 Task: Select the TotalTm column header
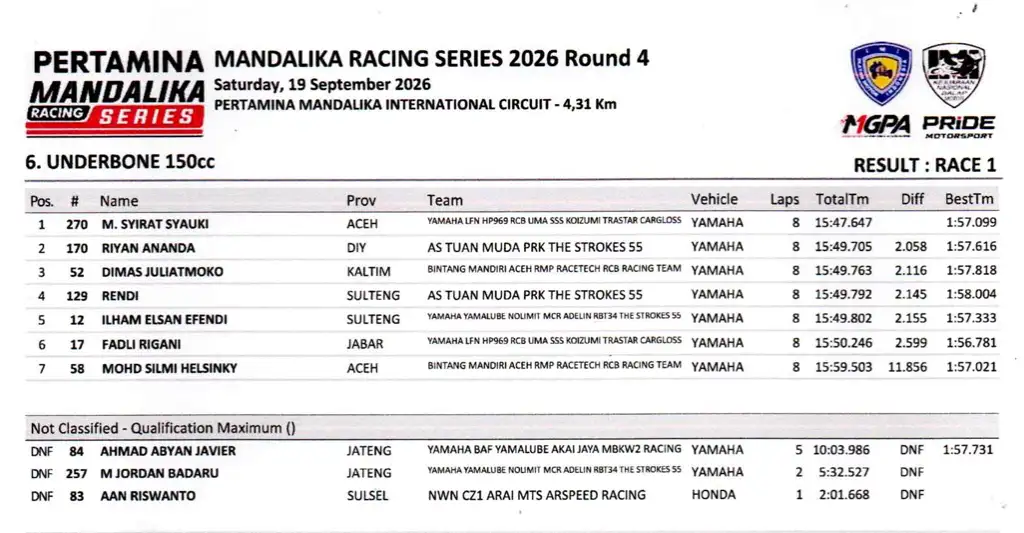[x=842, y=199]
